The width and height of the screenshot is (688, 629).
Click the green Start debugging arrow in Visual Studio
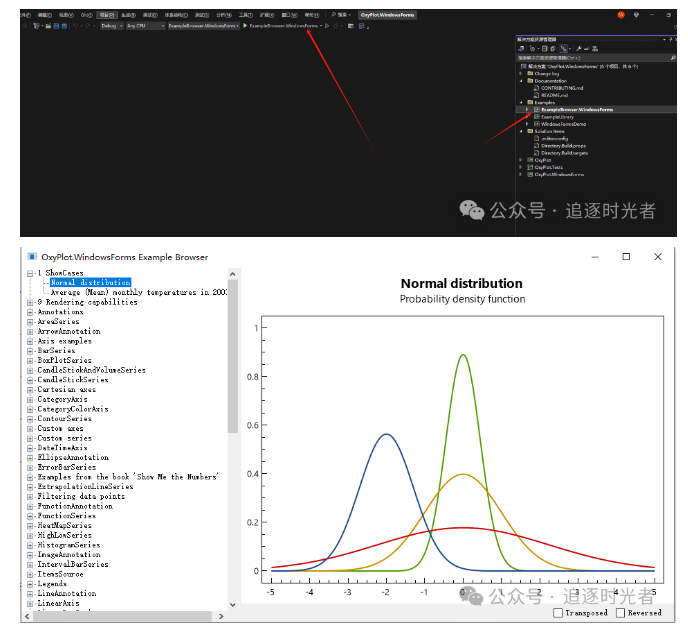tap(245, 26)
